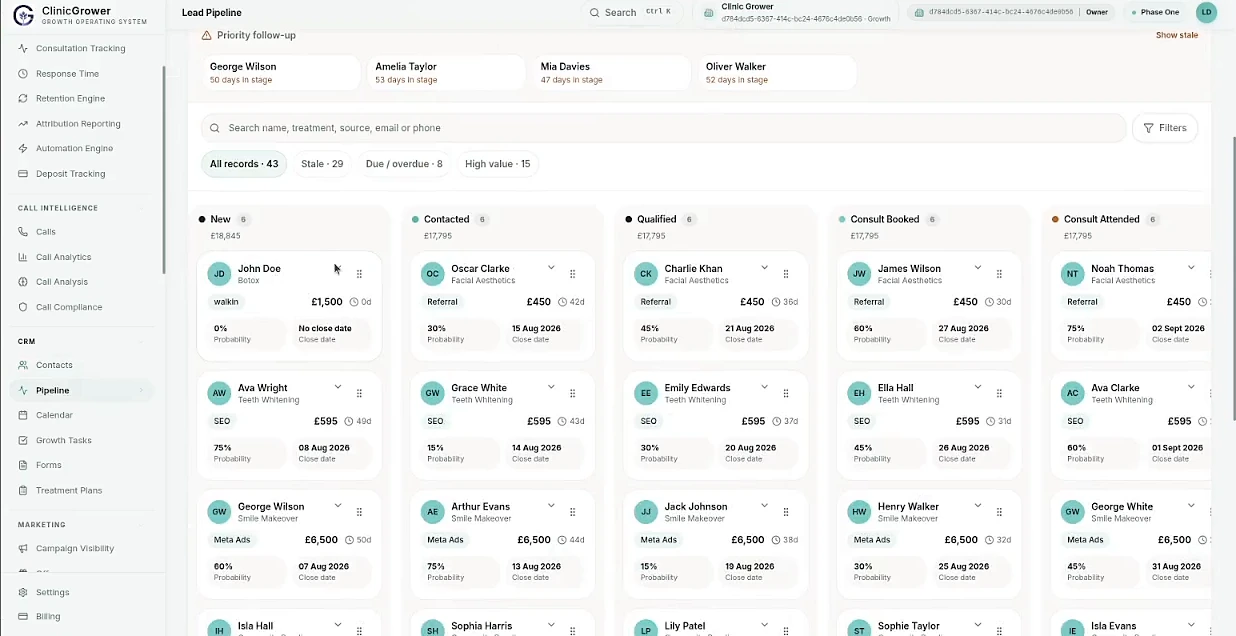Open George Wilson priority follow-up card
1236x636 pixels.
(281, 73)
